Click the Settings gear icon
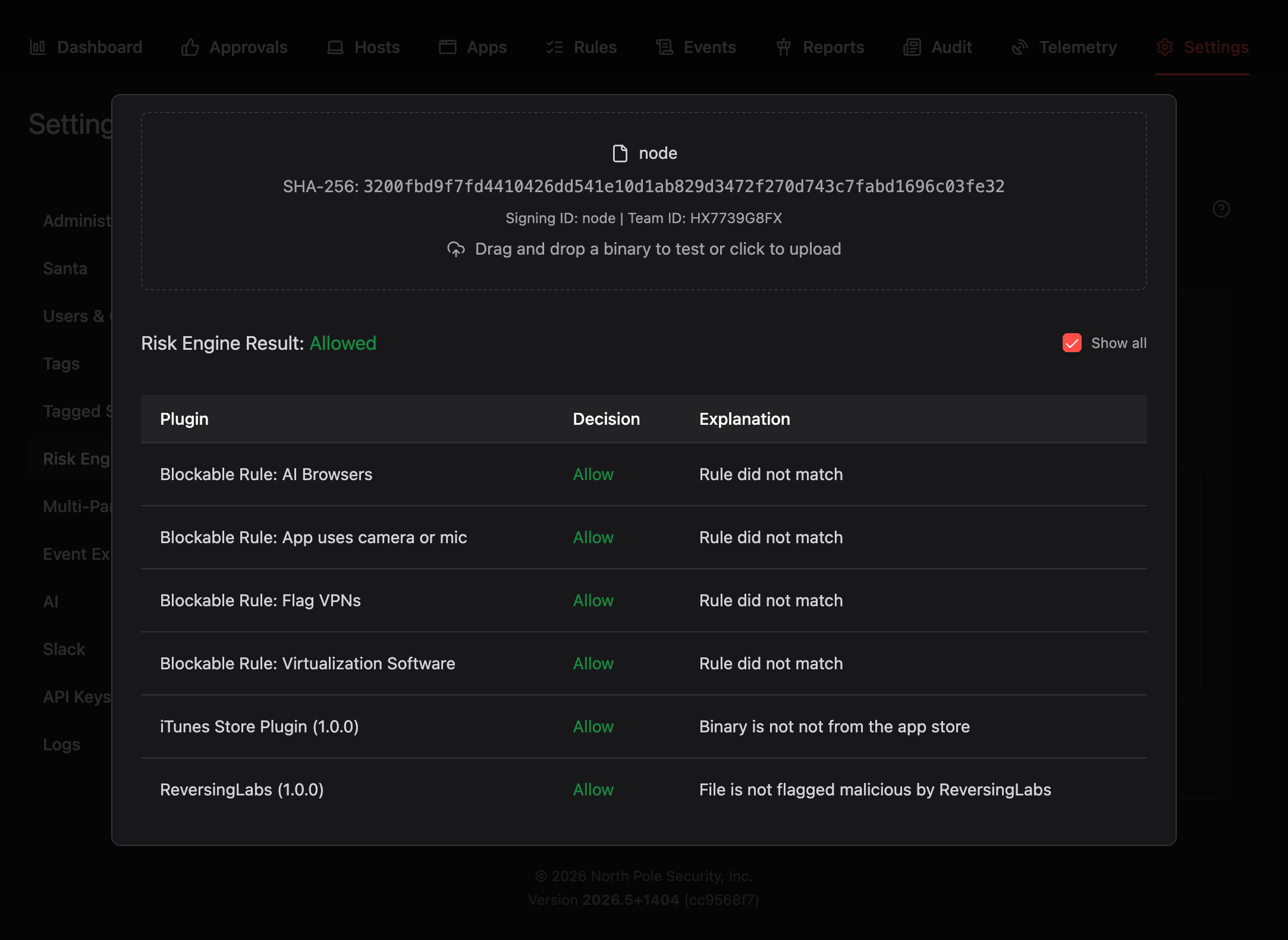 (1165, 47)
